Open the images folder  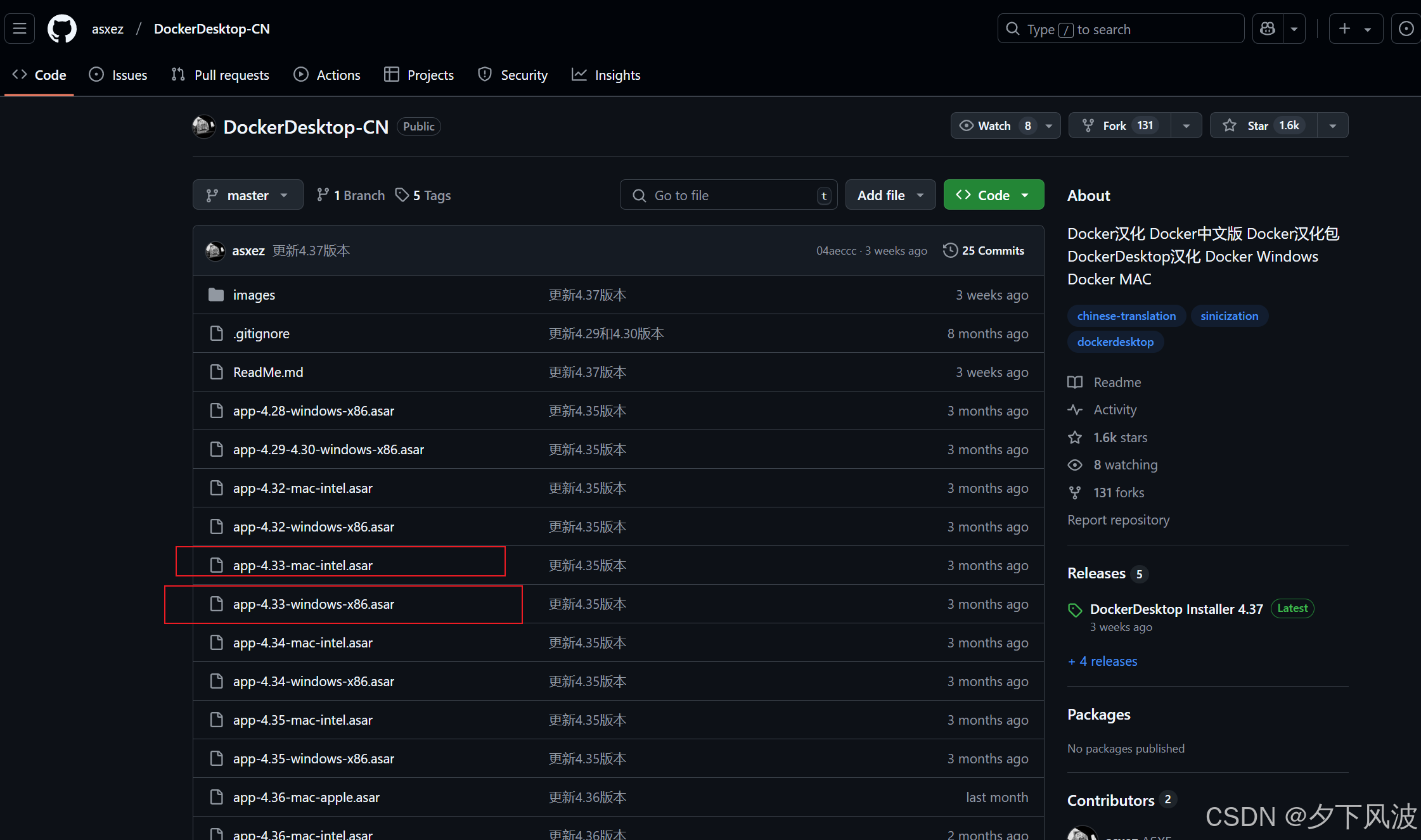pos(254,295)
